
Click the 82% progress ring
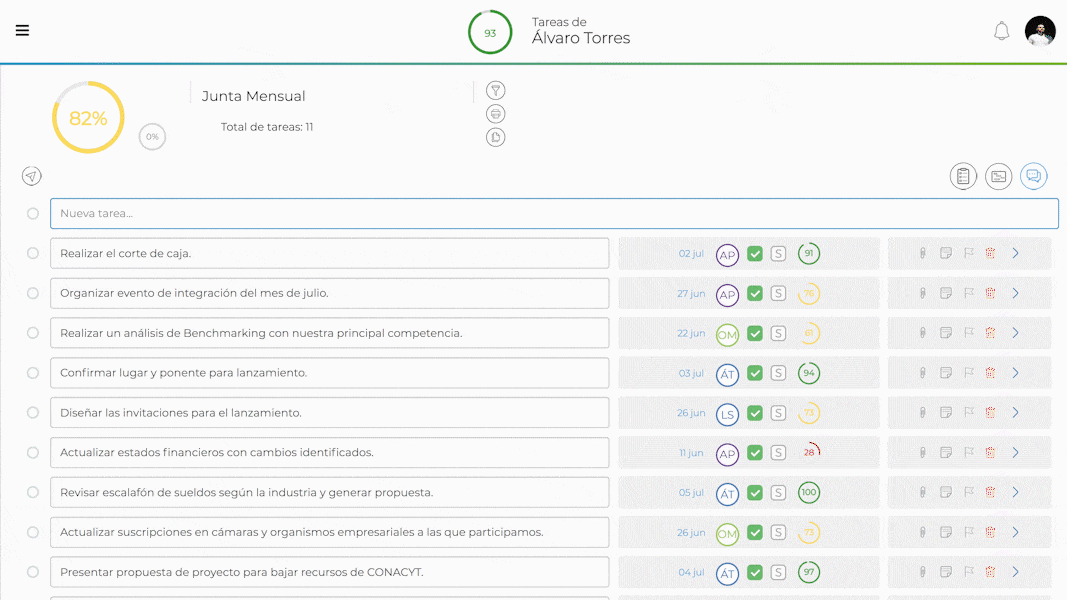point(88,118)
